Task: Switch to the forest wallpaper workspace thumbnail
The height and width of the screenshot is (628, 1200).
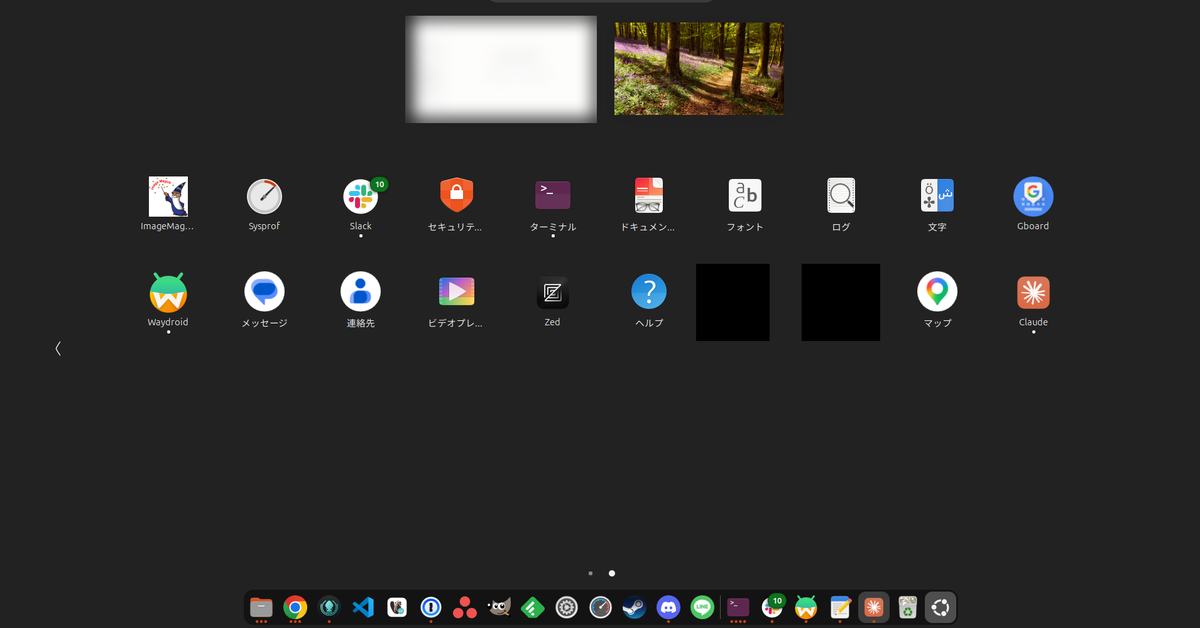Action: [x=699, y=69]
